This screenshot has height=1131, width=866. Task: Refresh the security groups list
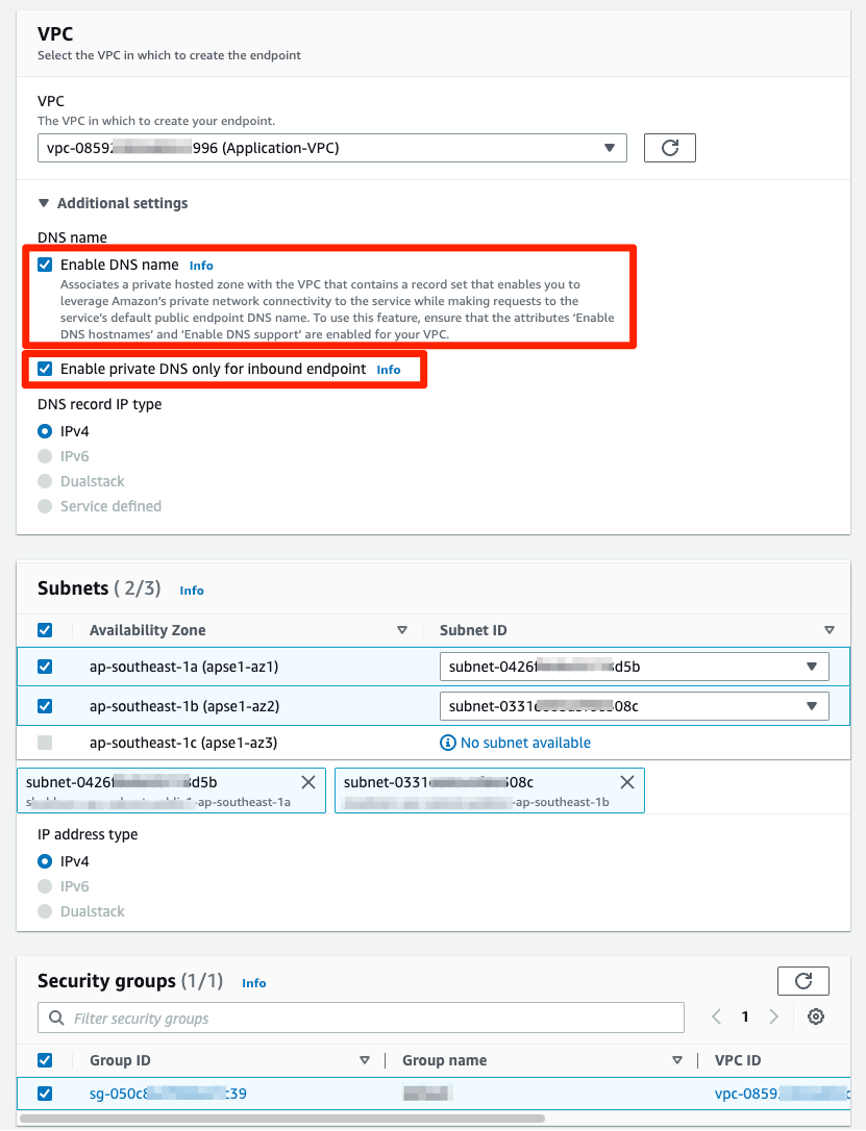coord(803,981)
